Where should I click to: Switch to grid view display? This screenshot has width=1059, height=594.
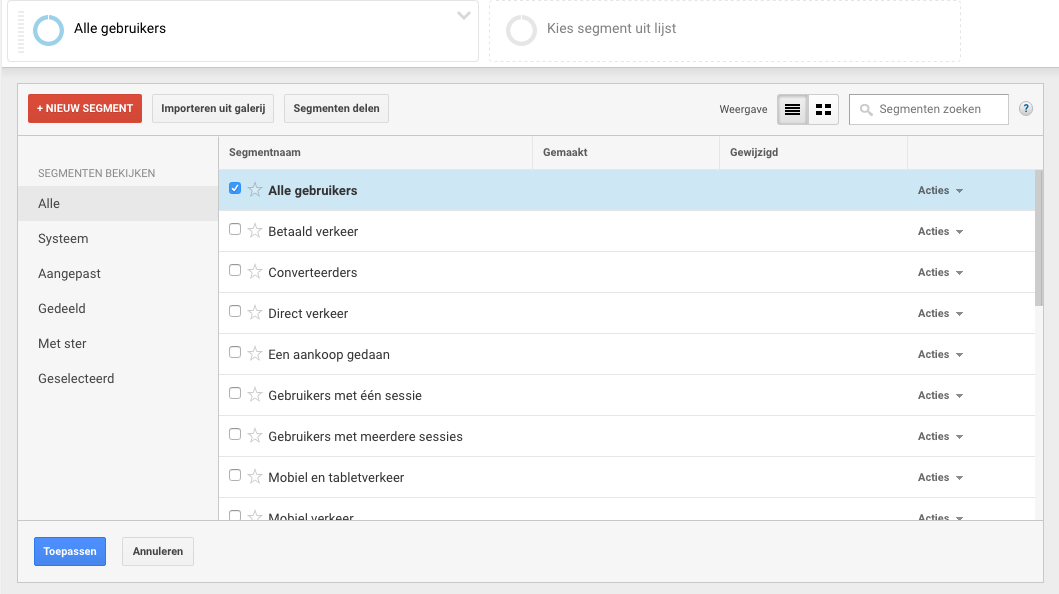[823, 109]
